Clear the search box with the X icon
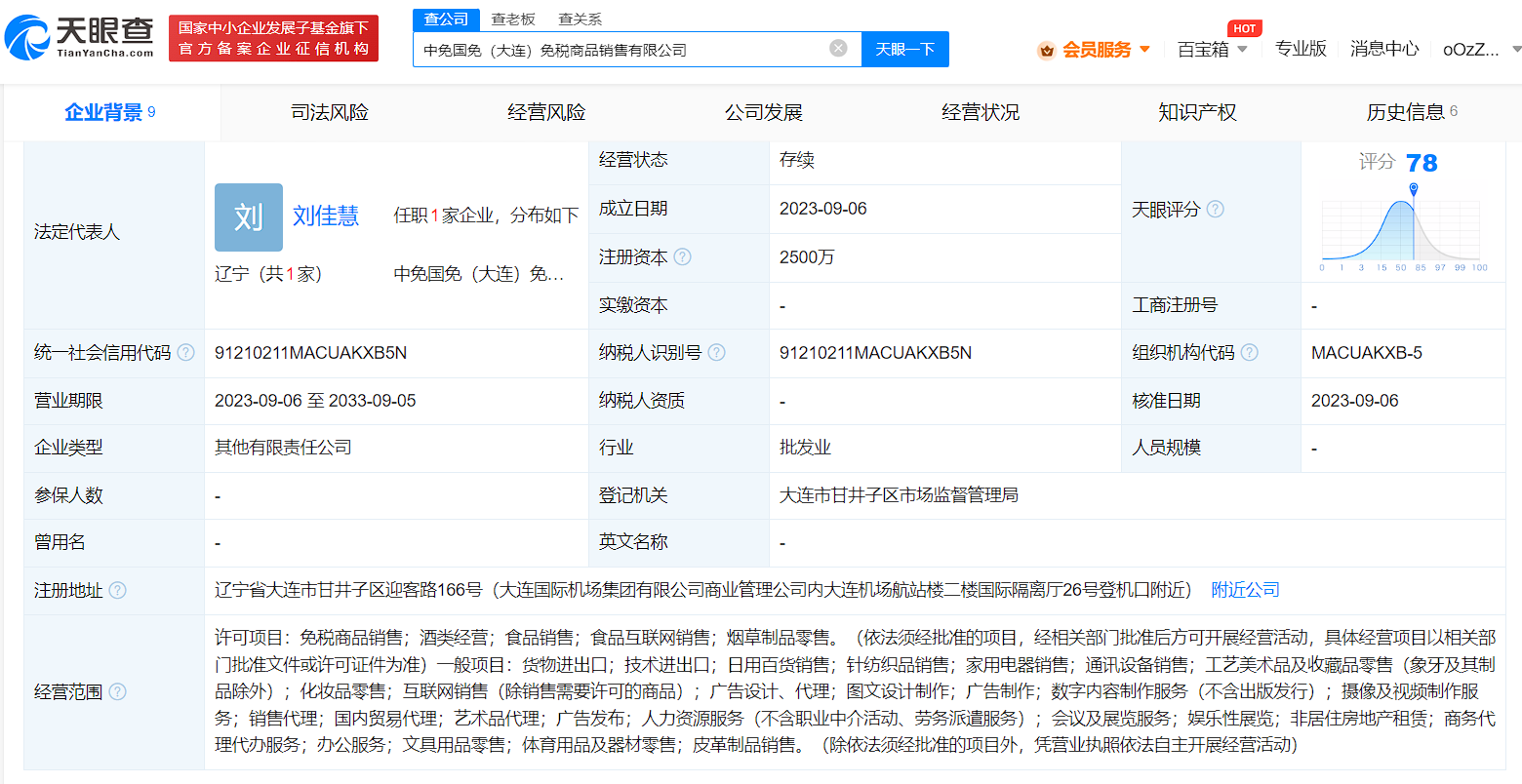Viewport: 1522px width, 784px height. (x=838, y=49)
